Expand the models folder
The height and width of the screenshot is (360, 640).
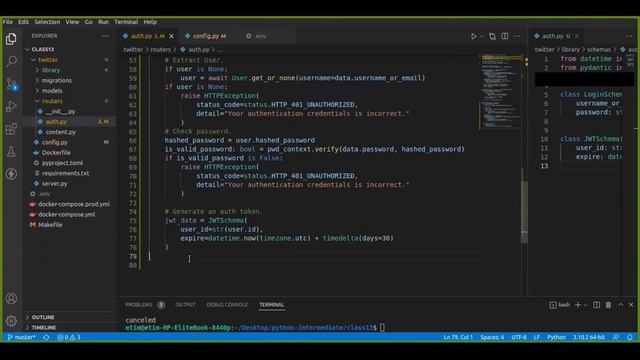[69, 91]
